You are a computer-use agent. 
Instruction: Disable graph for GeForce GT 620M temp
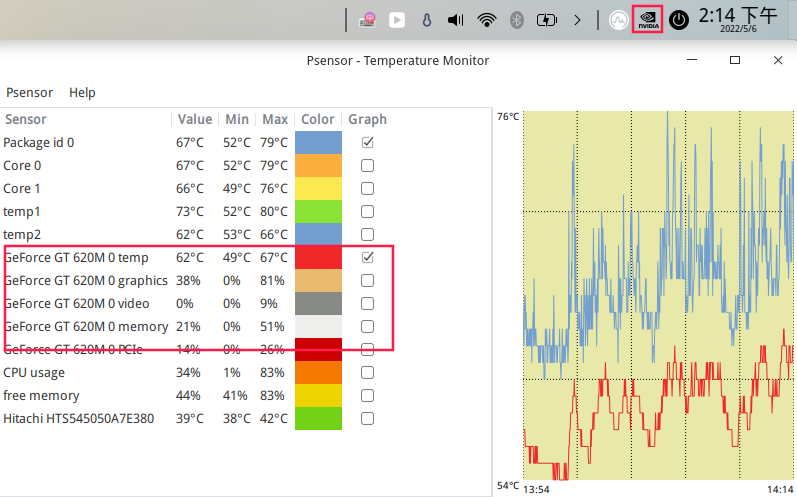(x=367, y=257)
